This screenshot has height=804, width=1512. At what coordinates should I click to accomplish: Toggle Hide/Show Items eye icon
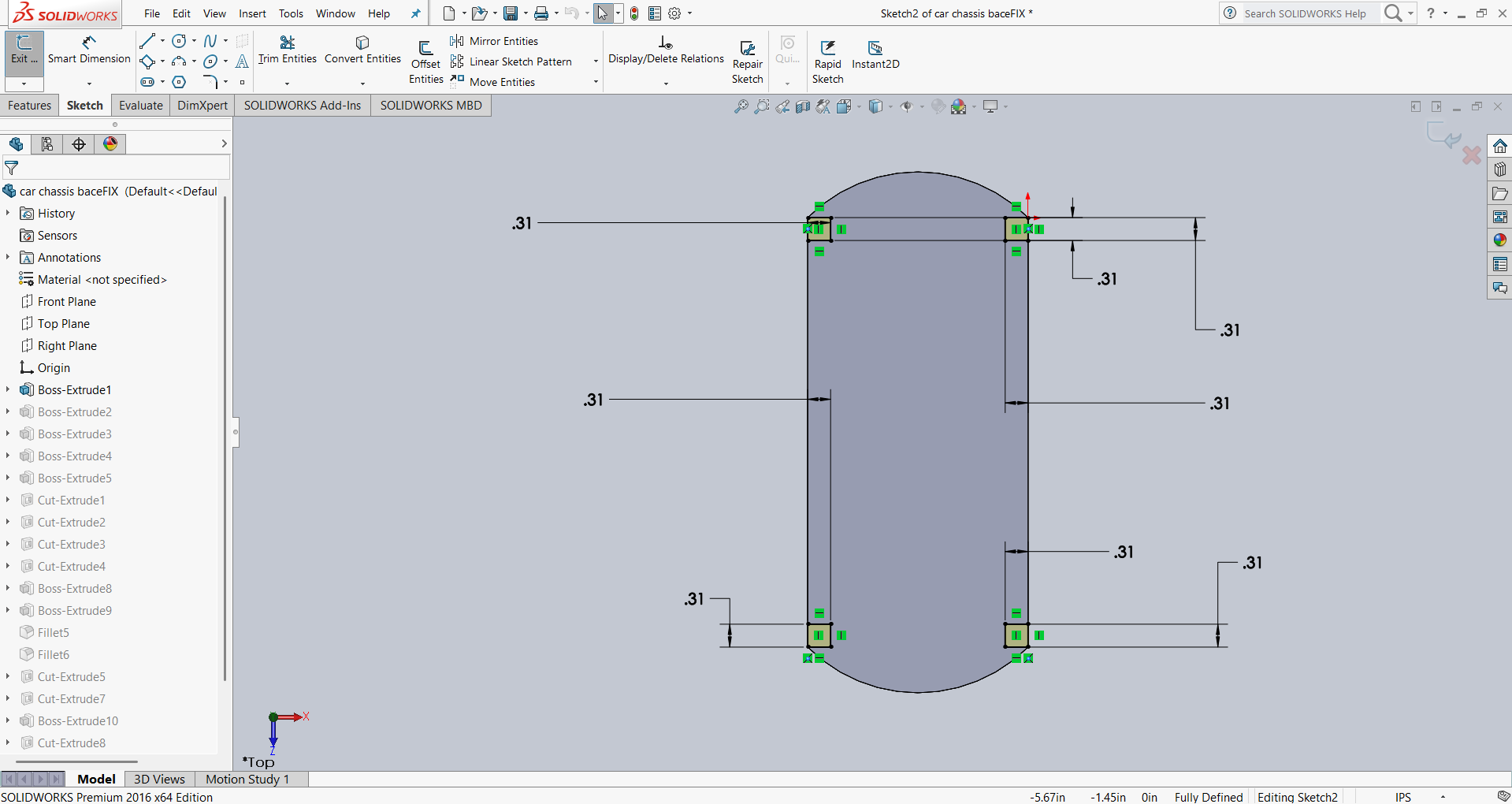pos(907,106)
